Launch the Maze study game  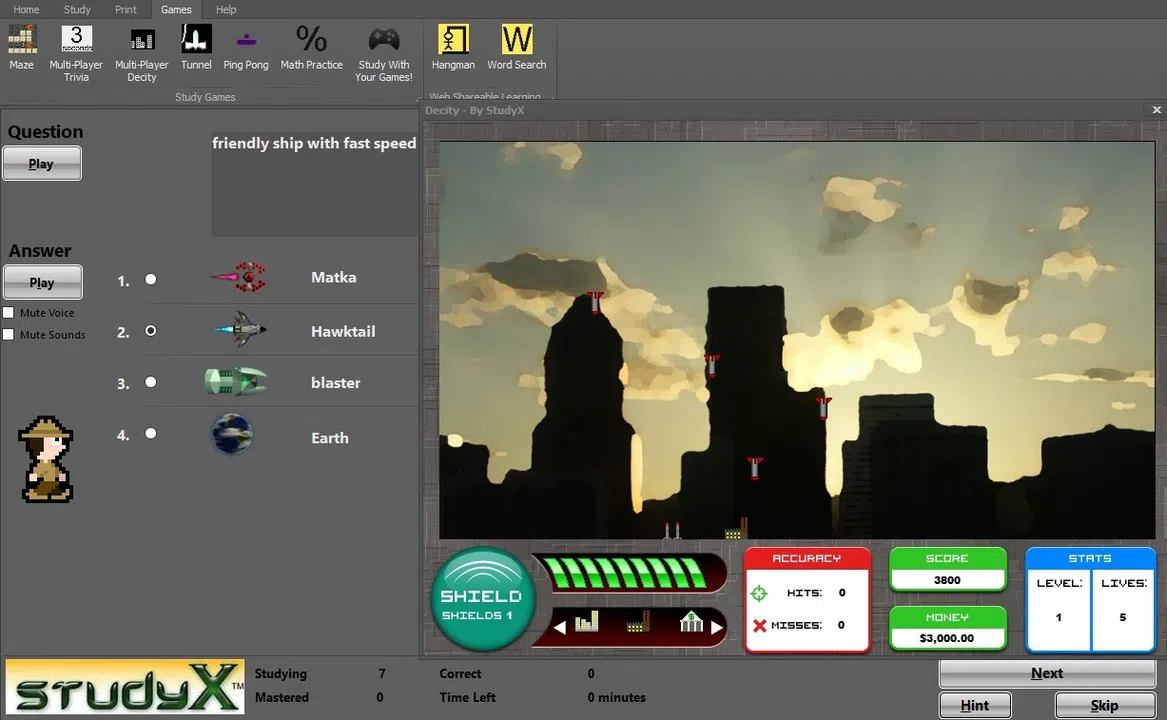pyautogui.click(x=21, y=49)
